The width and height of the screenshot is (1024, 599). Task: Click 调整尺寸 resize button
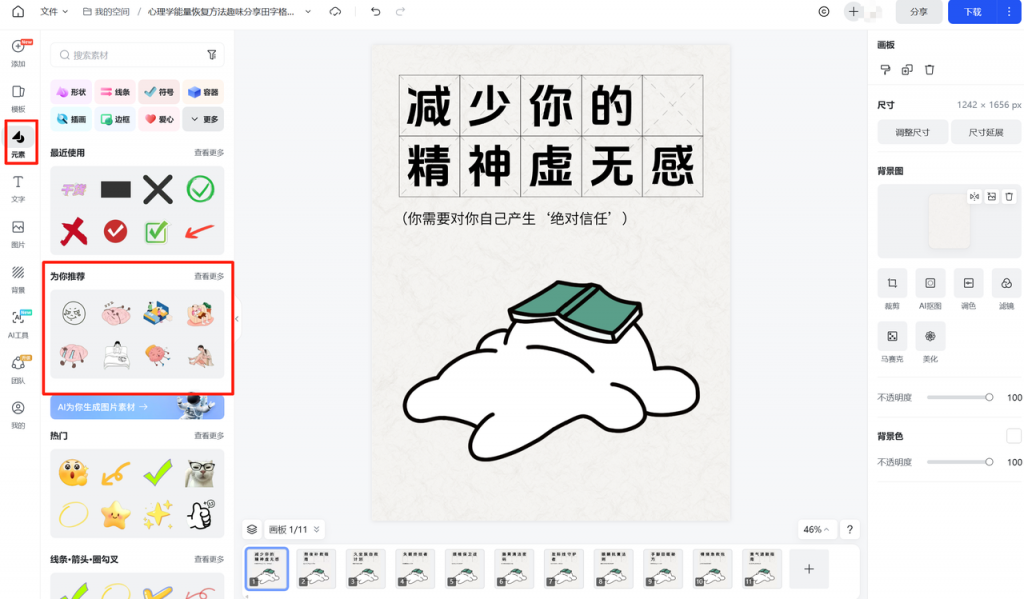[x=912, y=133]
